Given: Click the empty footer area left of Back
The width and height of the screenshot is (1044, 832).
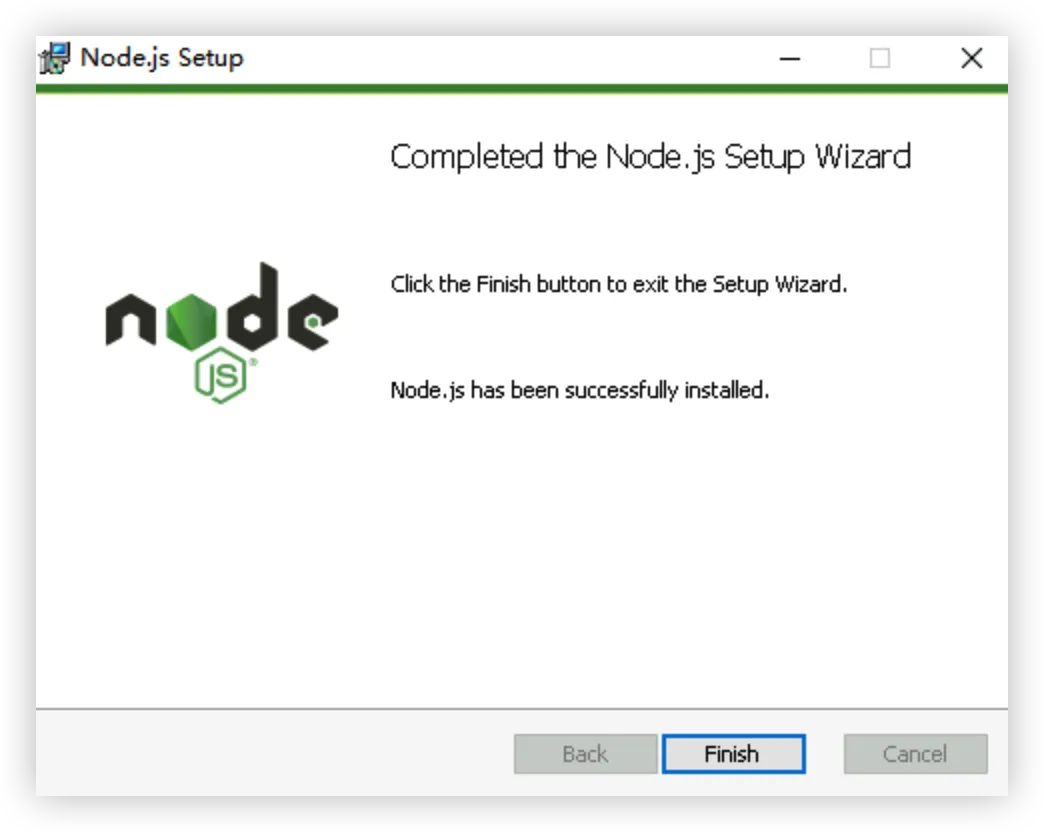Looking at the screenshot, I should 274,754.
